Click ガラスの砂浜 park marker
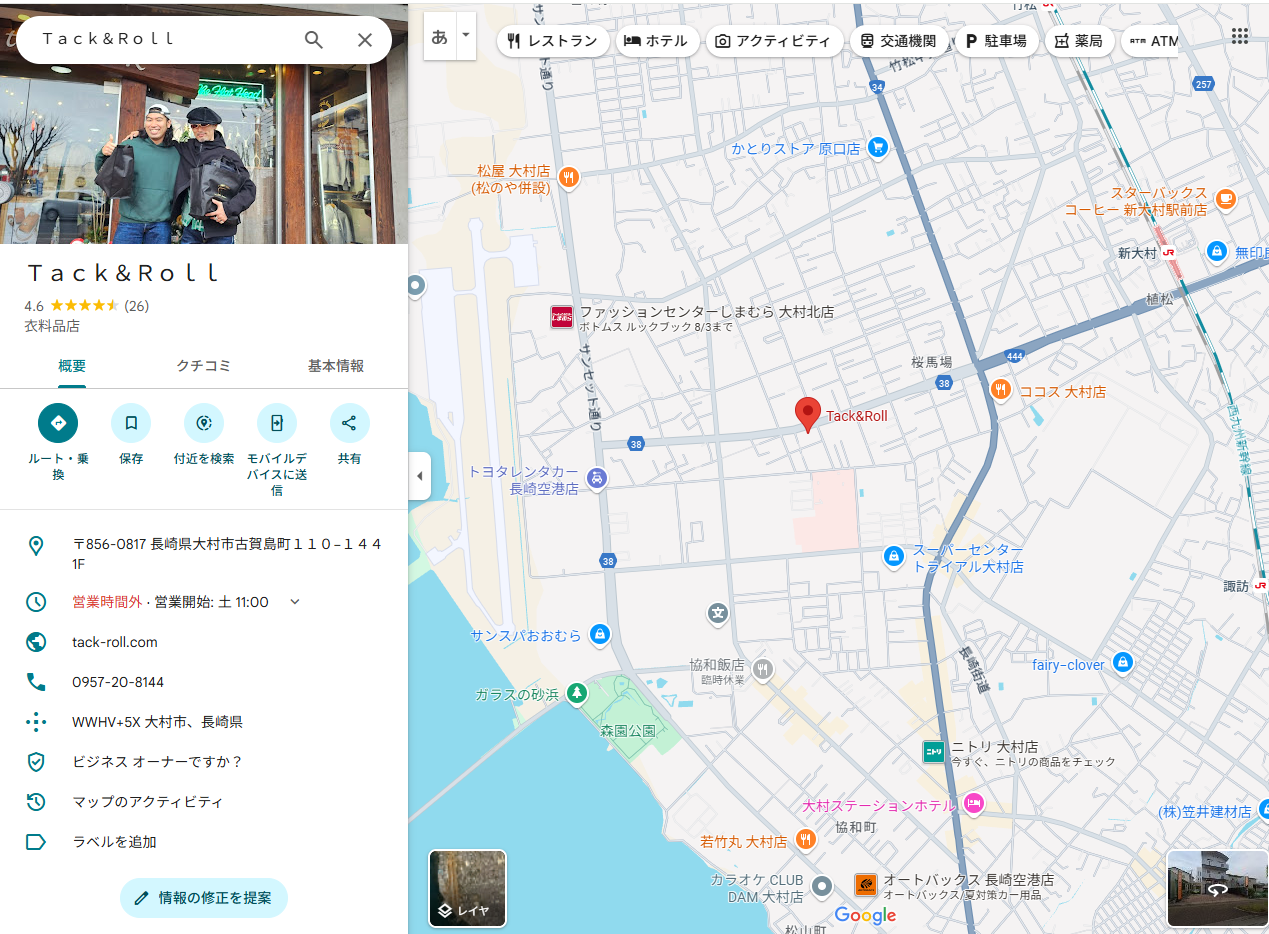The width and height of the screenshot is (1269, 934). (x=576, y=693)
